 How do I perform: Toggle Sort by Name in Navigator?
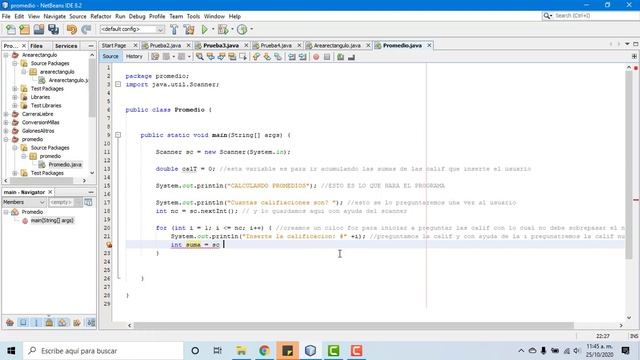point(91,322)
